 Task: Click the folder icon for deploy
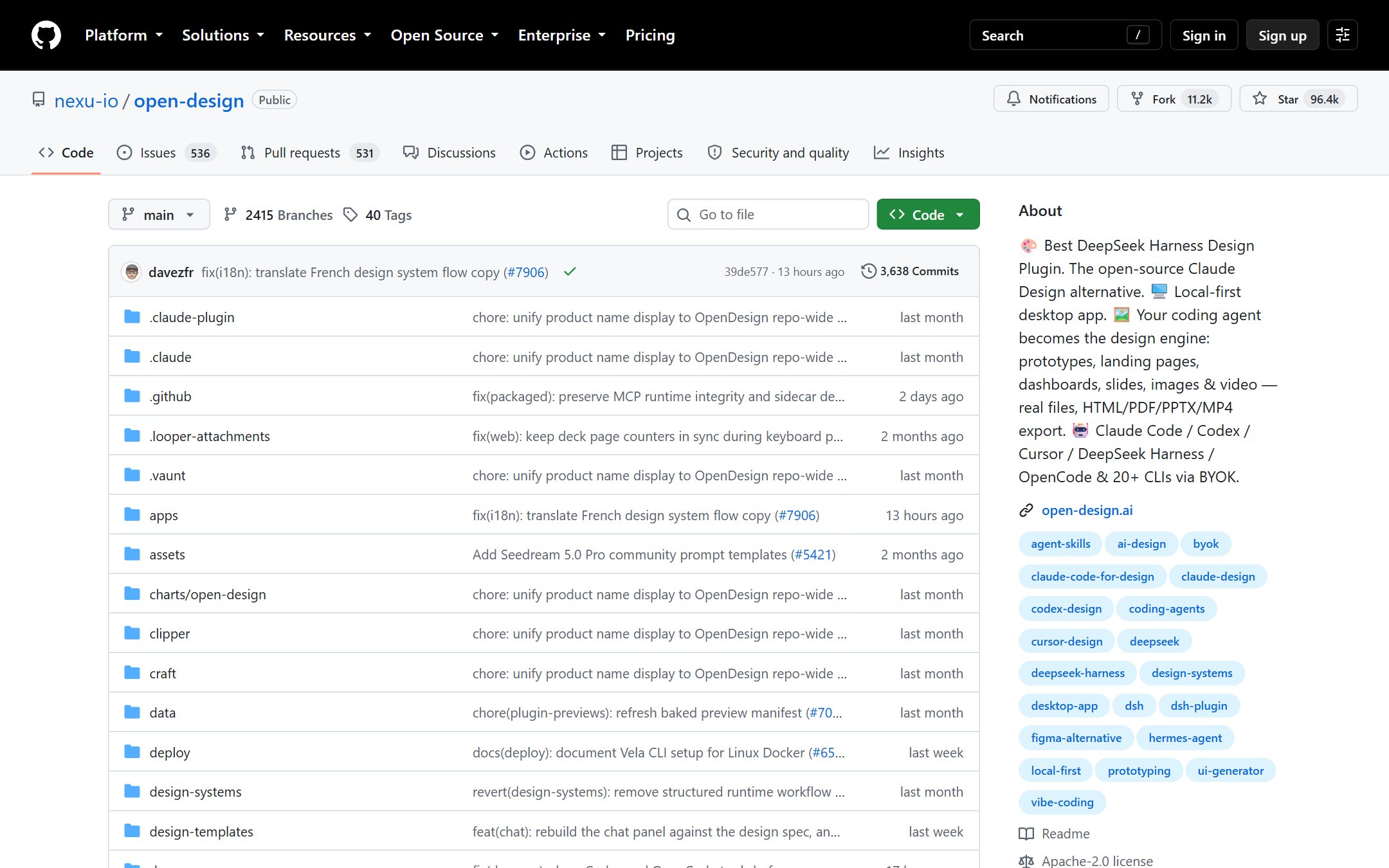[132, 752]
